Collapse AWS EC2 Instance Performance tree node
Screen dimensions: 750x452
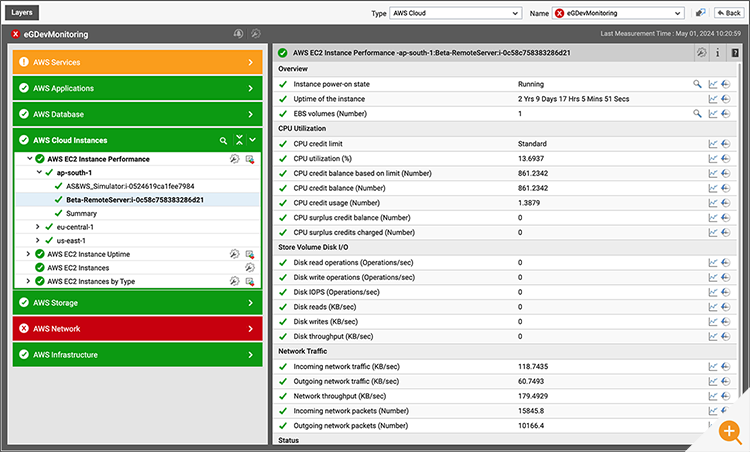click(x=30, y=158)
